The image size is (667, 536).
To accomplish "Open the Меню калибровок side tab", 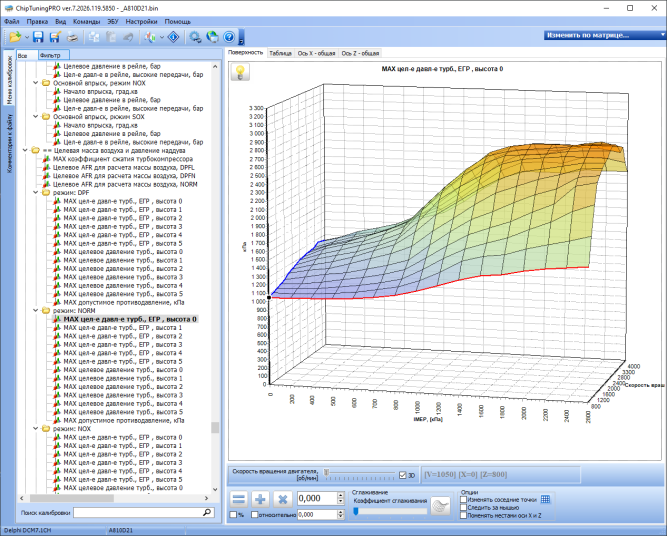I will [9, 80].
